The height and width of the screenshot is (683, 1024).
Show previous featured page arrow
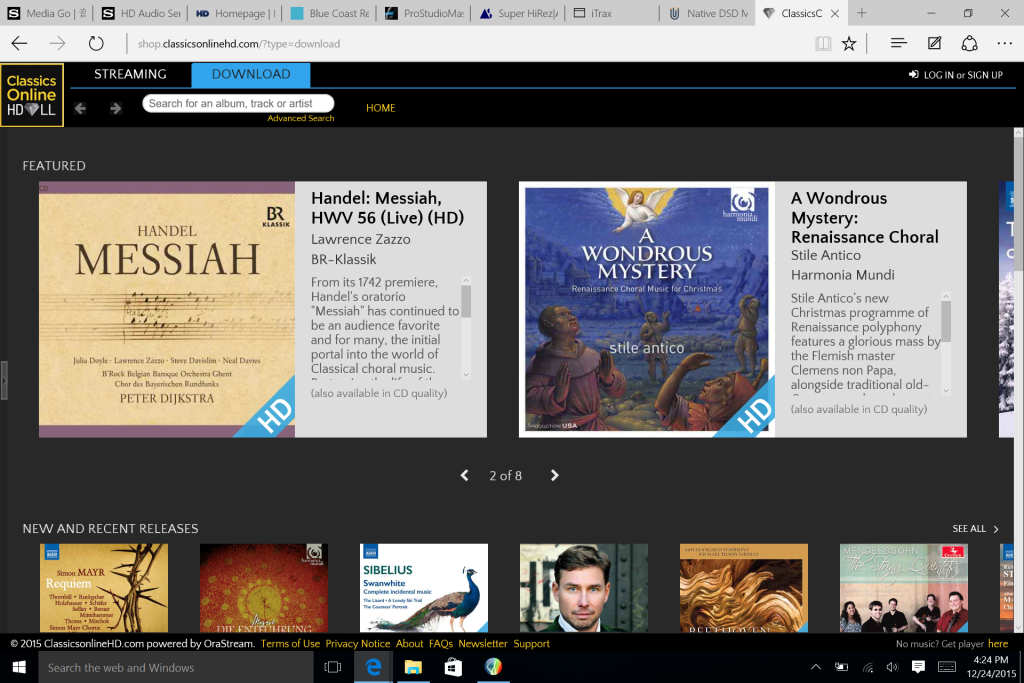[464, 475]
